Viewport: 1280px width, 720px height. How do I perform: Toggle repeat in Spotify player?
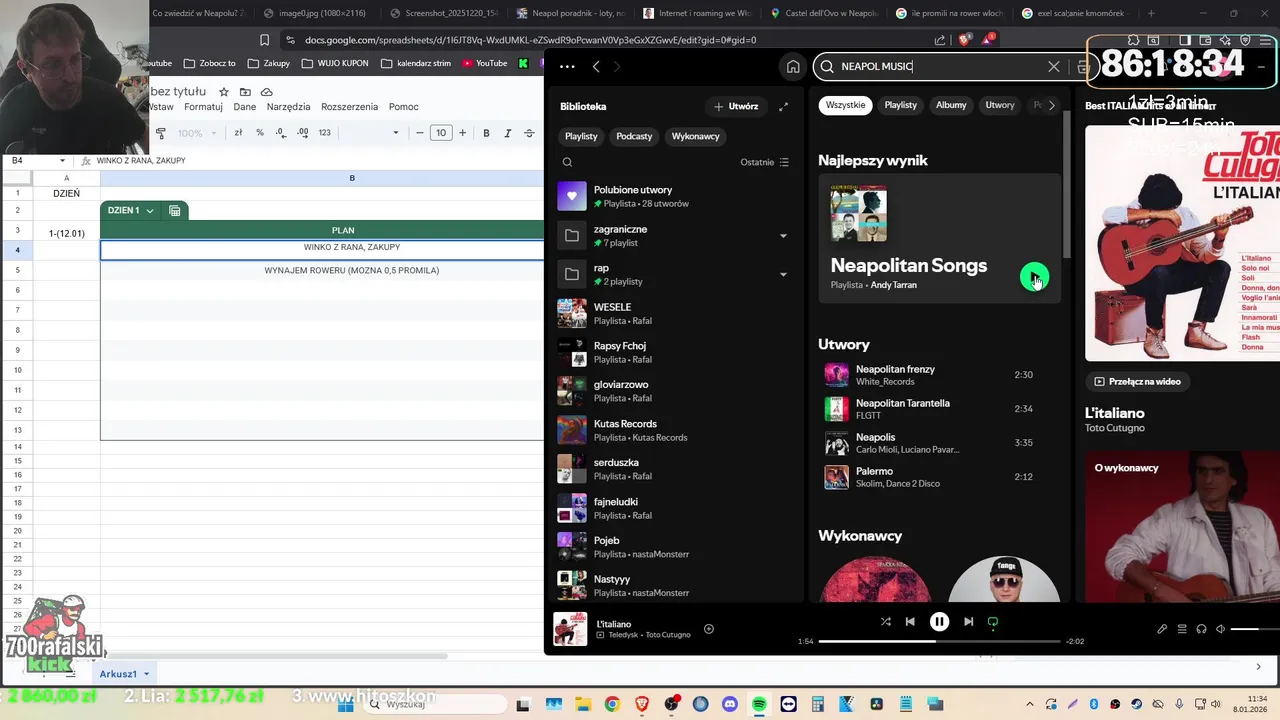(x=993, y=621)
